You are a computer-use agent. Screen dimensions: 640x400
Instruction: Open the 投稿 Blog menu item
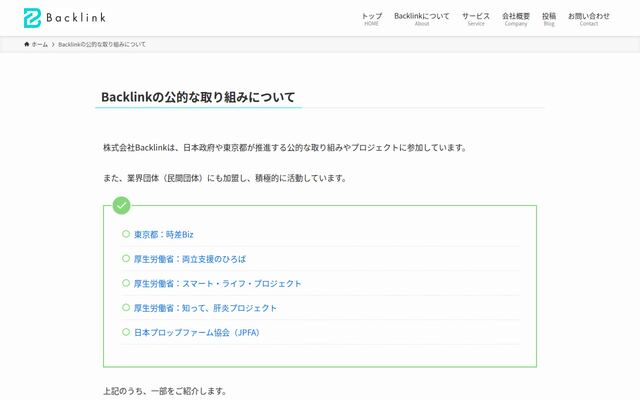[x=549, y=19]
